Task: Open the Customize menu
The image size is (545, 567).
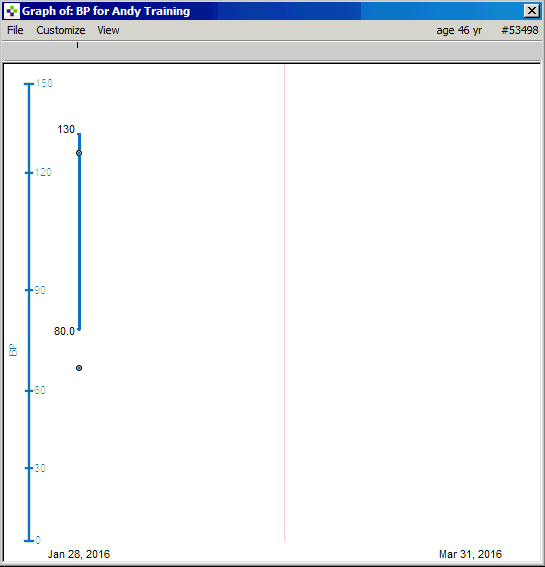Action: (61, 30)
